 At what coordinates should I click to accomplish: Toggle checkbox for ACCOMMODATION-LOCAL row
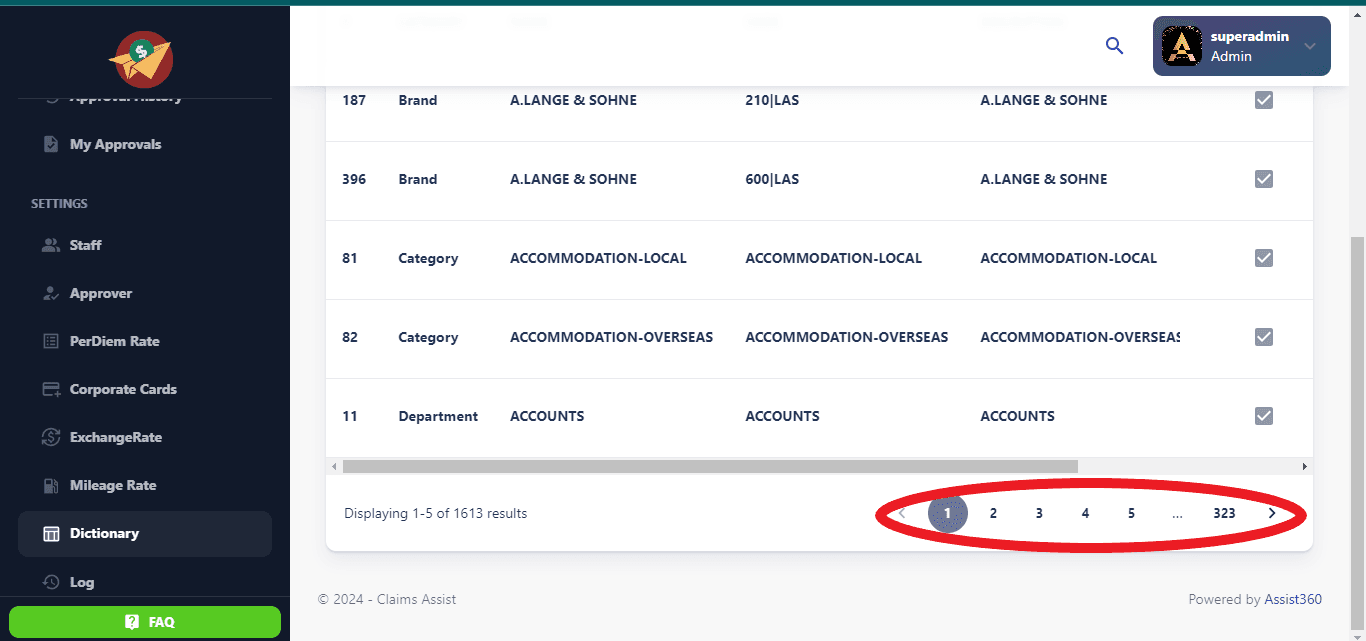1263,258
